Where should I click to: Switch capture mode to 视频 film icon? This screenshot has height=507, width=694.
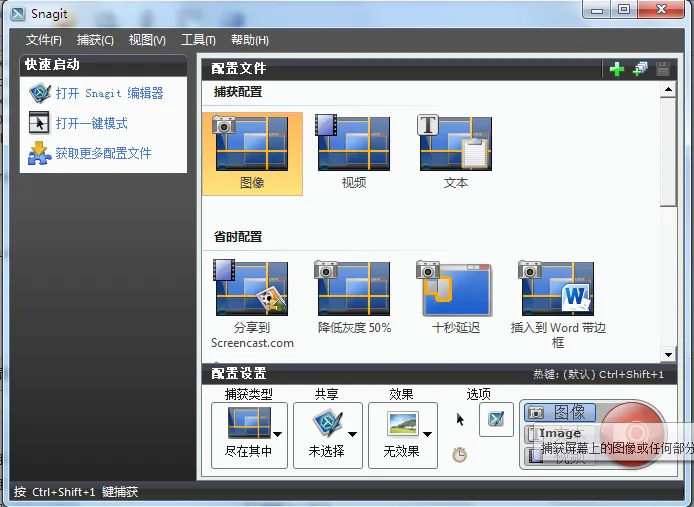pyautogui.click(x=536, y=456)
